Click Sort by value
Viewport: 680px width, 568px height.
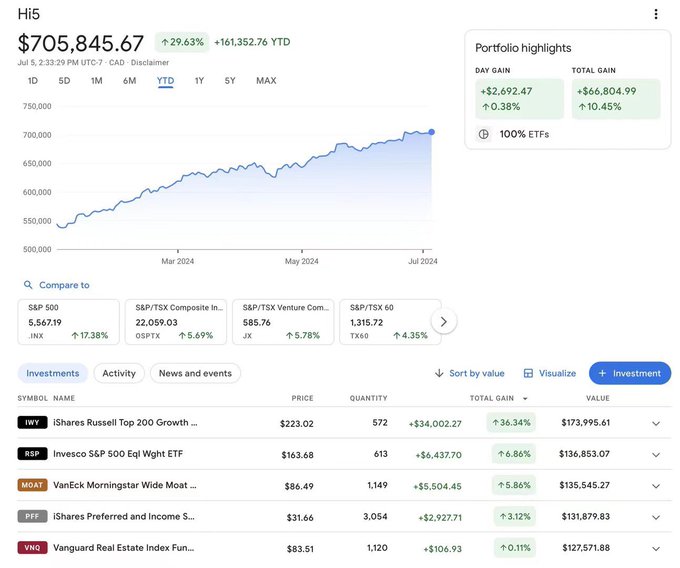coord(477,373)
